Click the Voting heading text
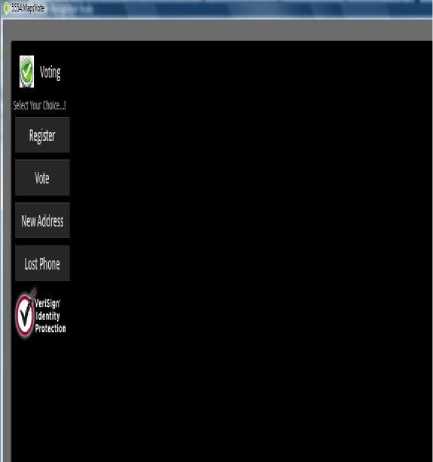Screen dimensions: 433x462 50,72
